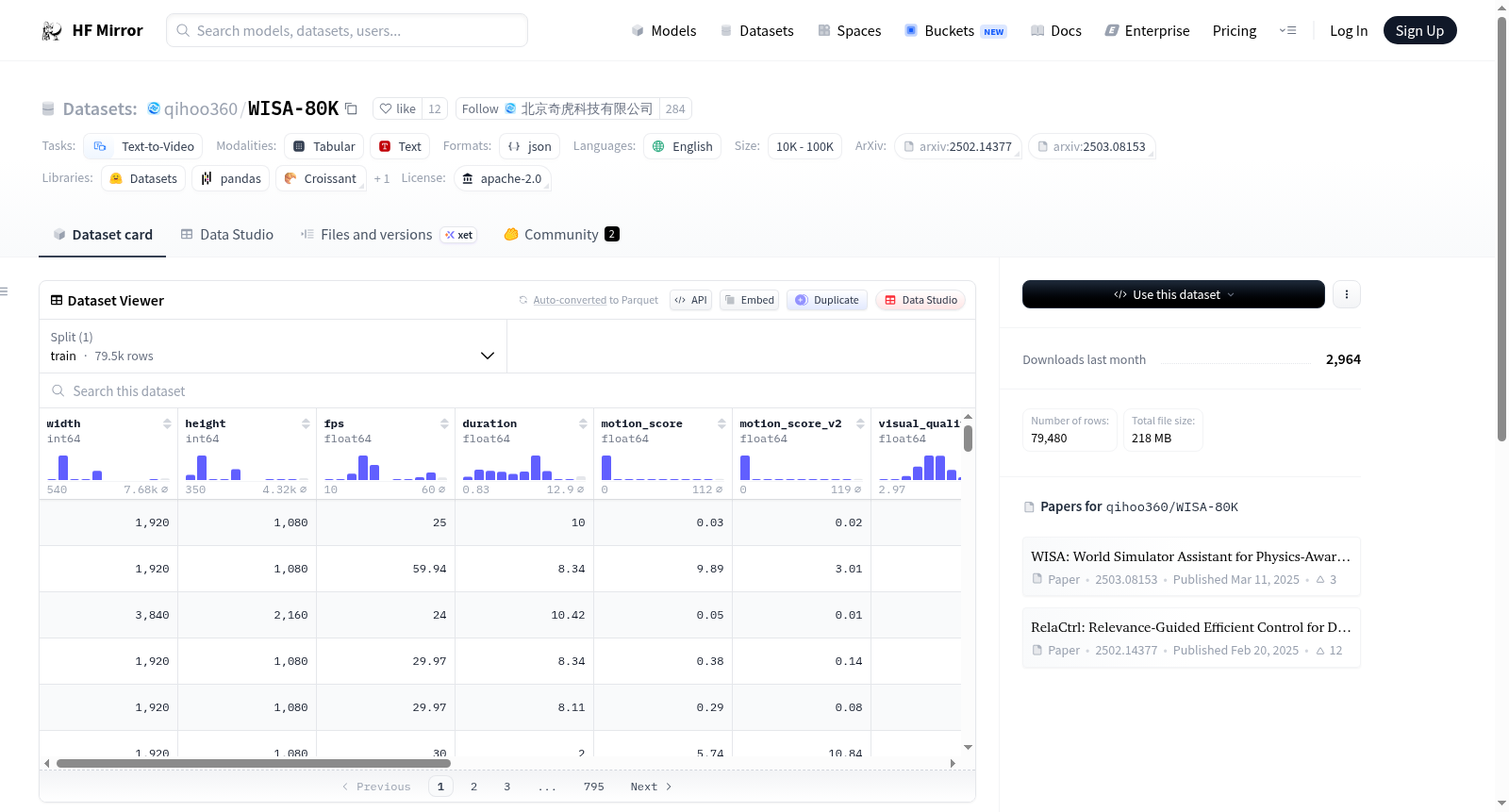This screenshot has height=812, width=1509.
Task: Click the qihoo360 organization avatar icon
Action: [154, 108]
